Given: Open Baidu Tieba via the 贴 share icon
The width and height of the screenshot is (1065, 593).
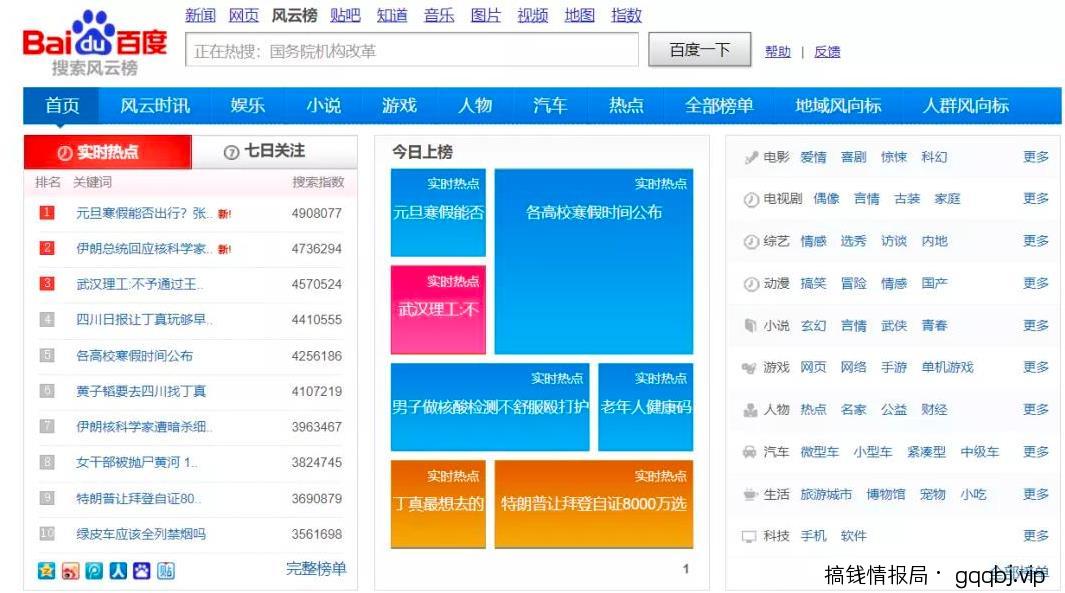Looking at the screenshot, I should pyautogui.click(x=165, y=570).
